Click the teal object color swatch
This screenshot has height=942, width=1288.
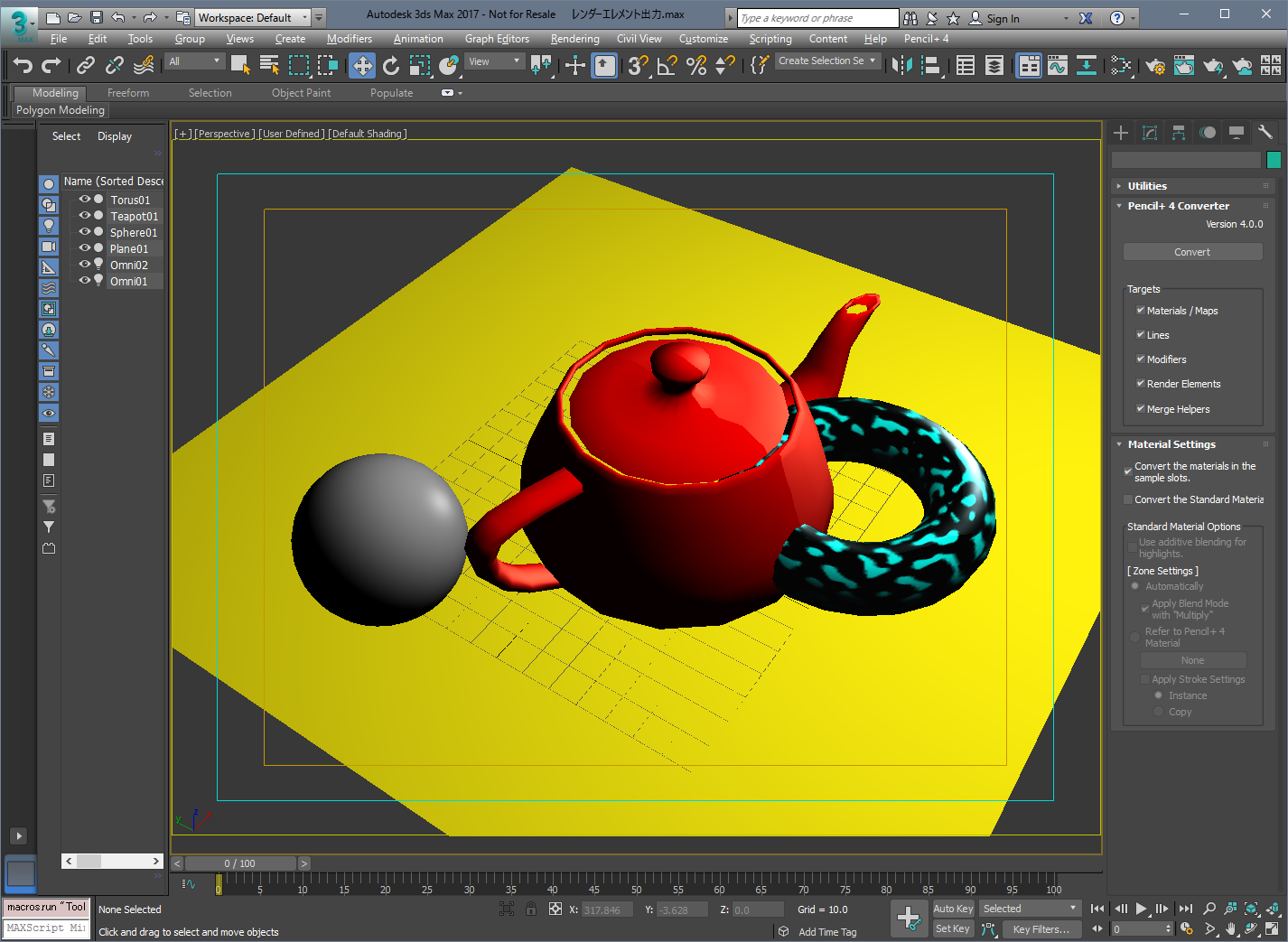[1274, 160]
